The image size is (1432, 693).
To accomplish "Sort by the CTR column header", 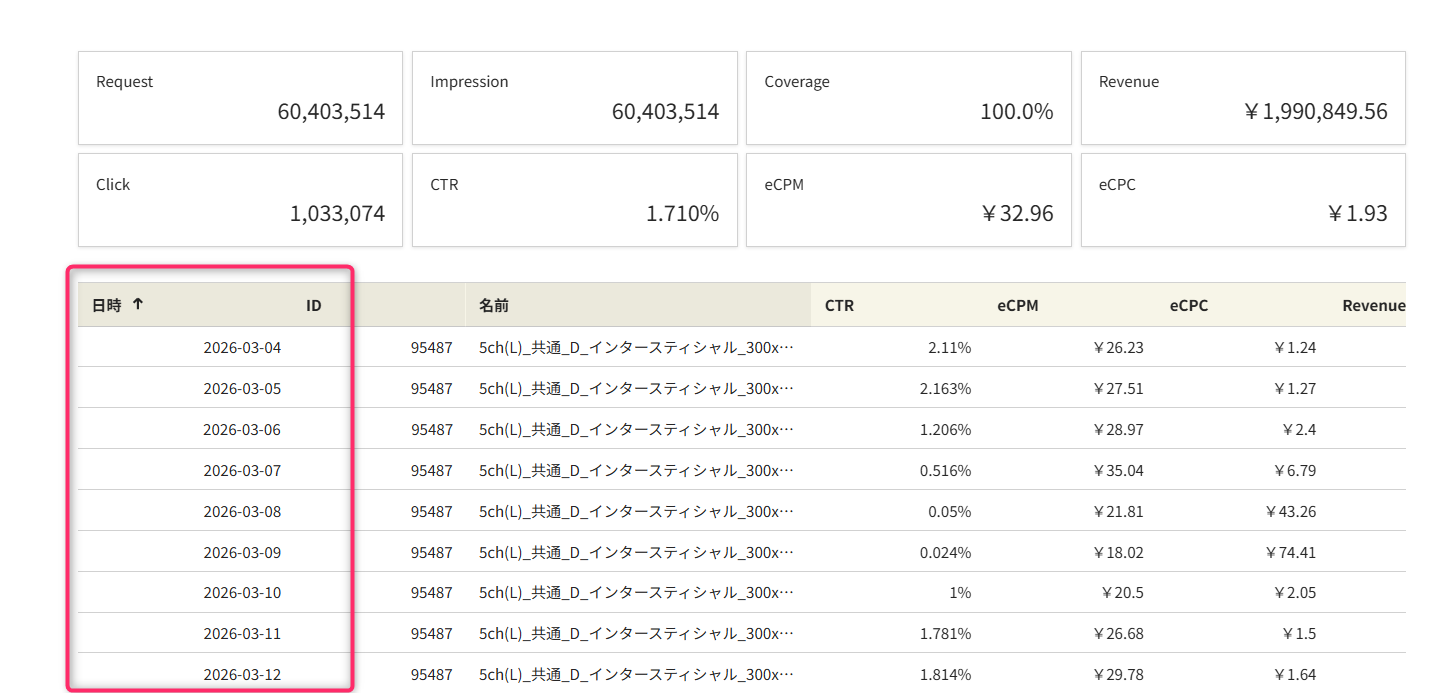I will coord(839,306).
